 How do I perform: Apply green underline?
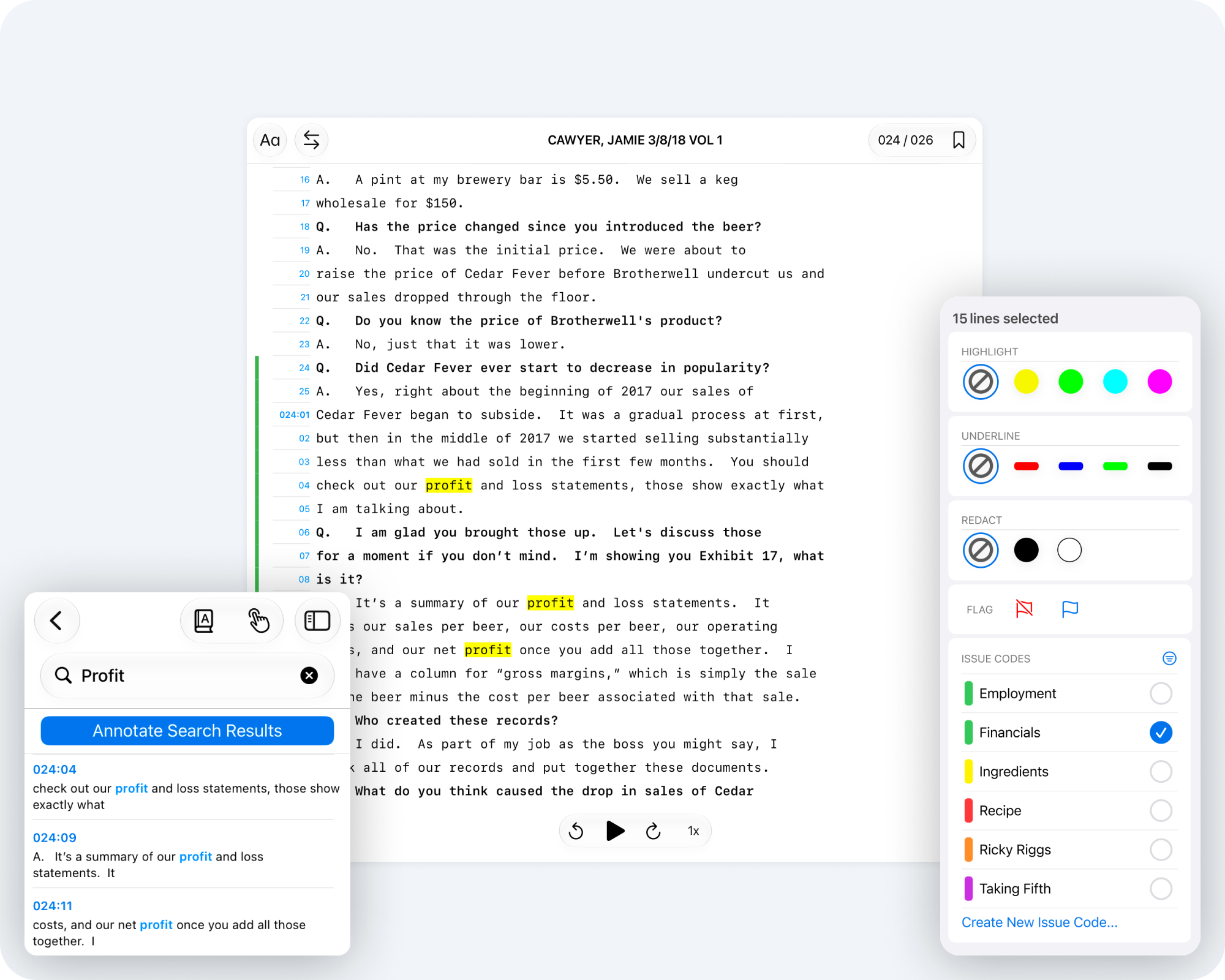pos(1115,466)
